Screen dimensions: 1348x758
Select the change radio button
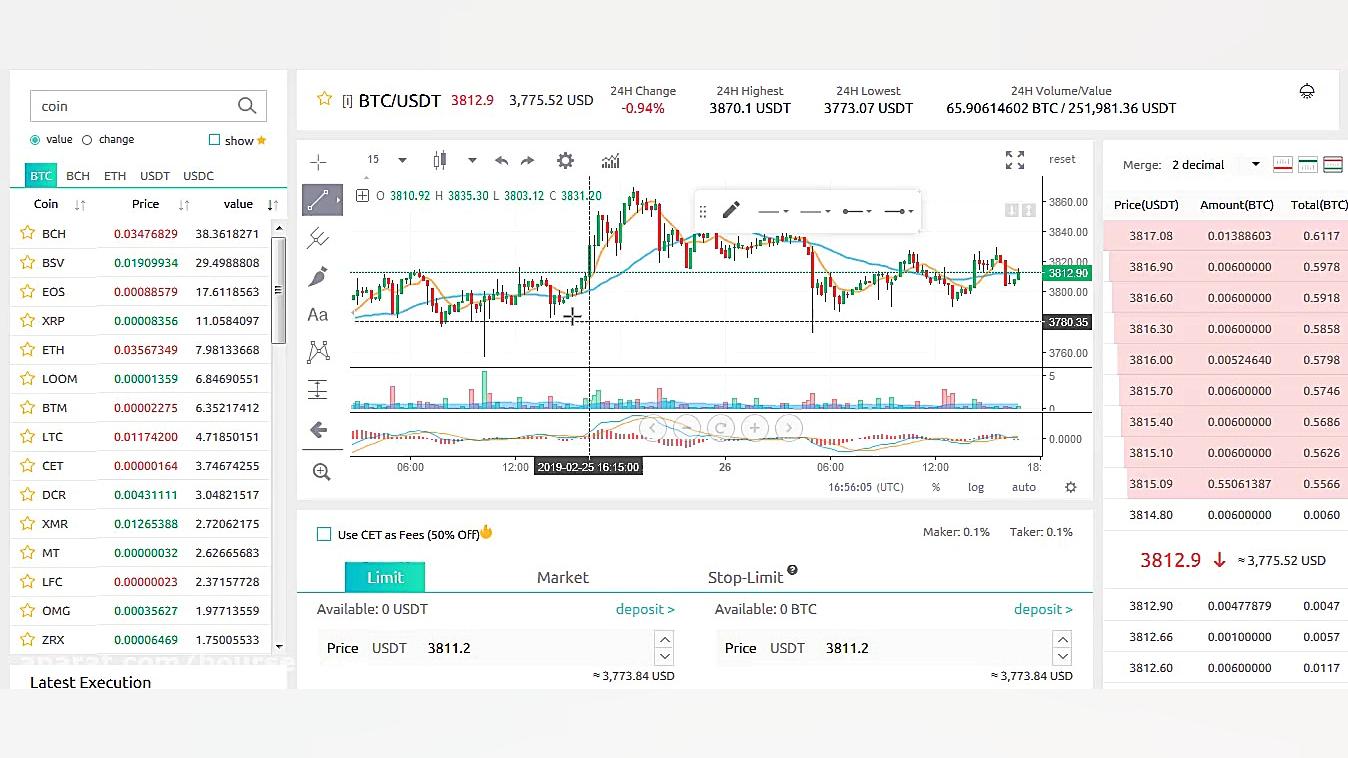point(87,140)
